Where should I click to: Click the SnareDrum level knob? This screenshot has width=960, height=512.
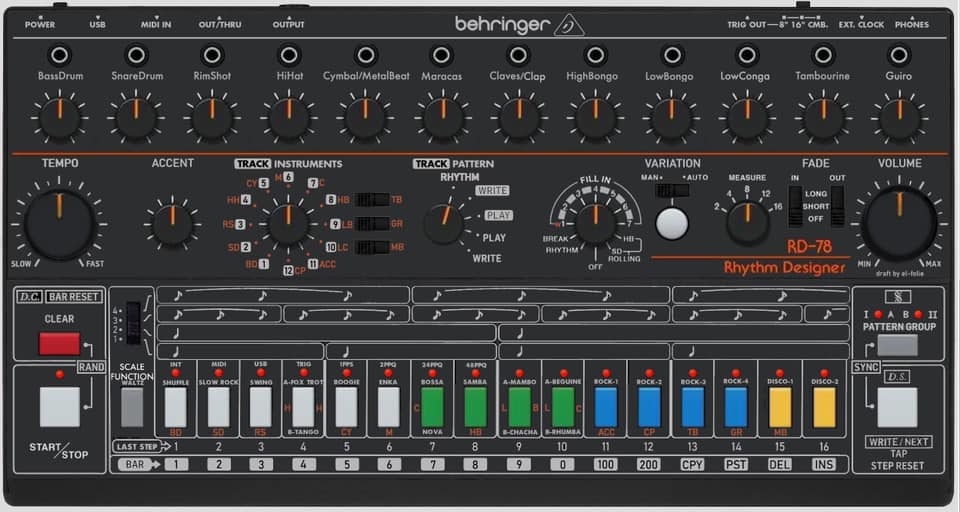(136, 117)
